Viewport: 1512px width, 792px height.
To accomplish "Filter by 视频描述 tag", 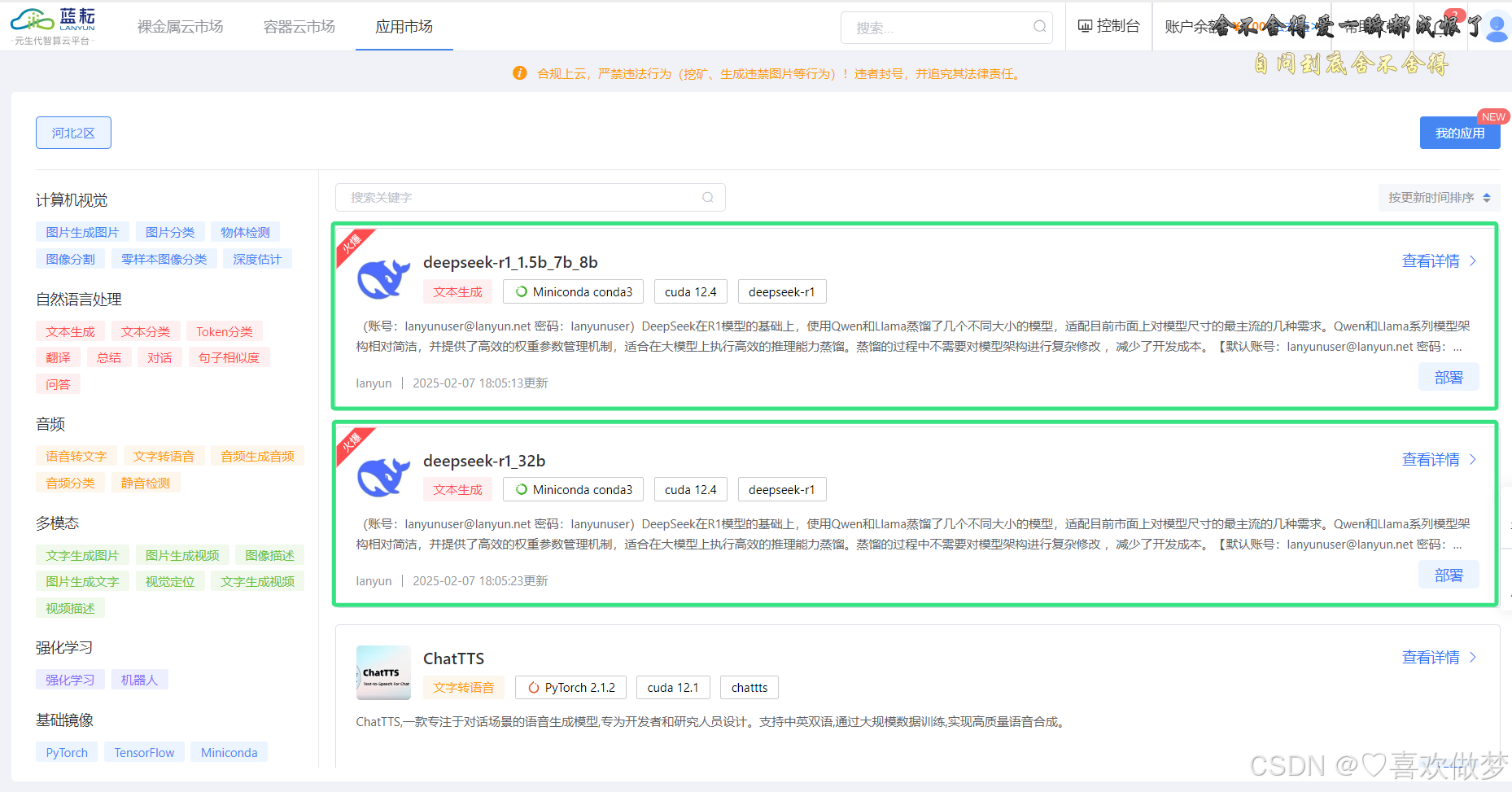I will (x=70, y=609).
